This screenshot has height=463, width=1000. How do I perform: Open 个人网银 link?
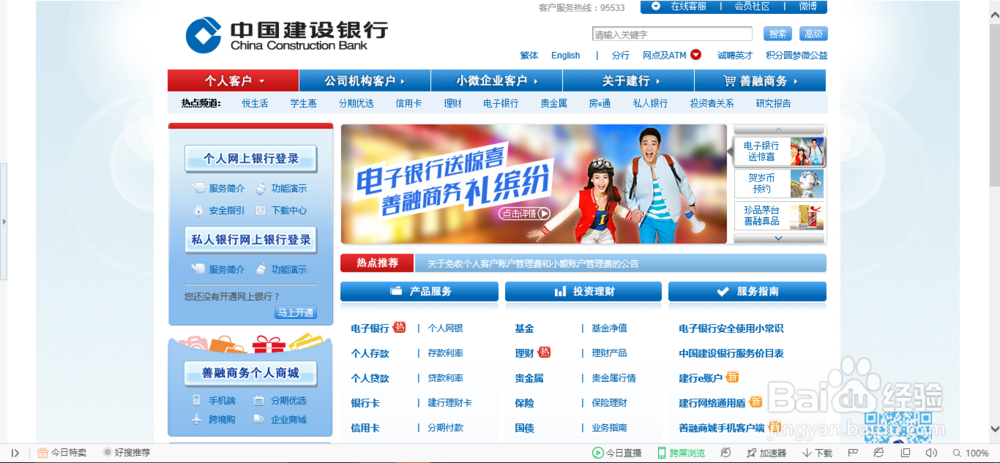tap(445, 328)
